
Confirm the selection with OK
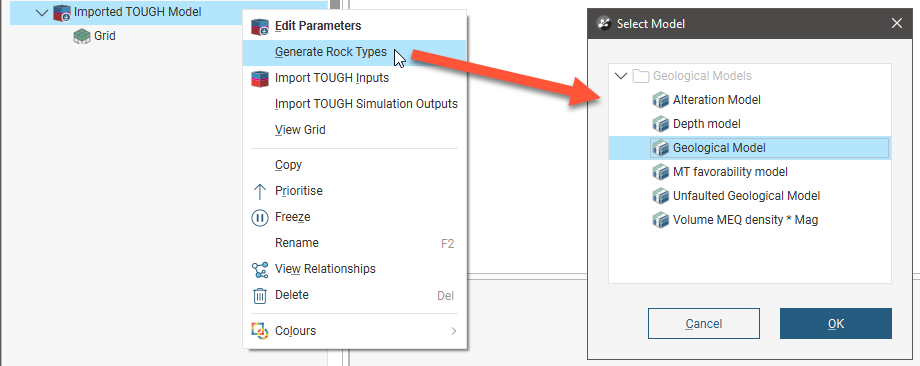[836, 324]
